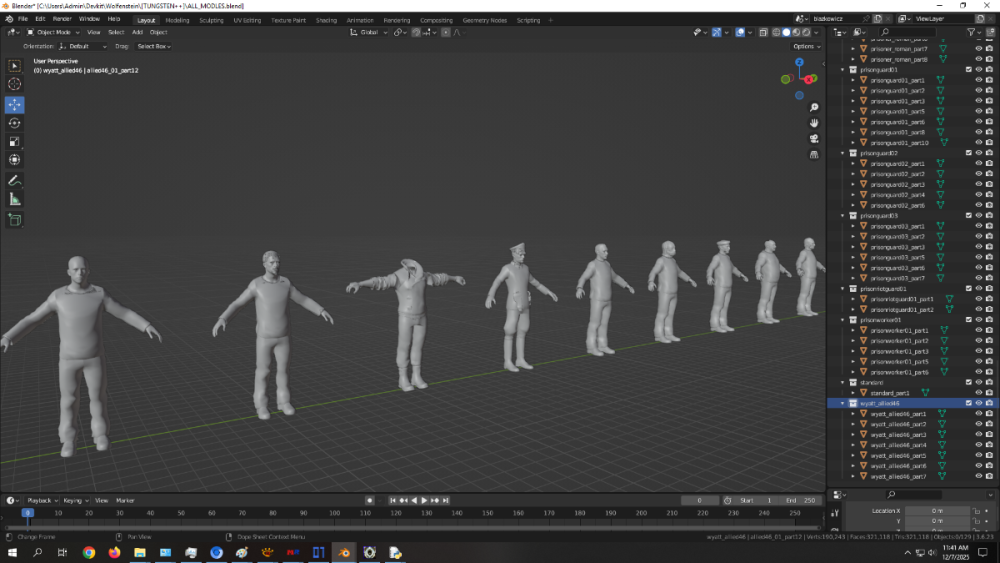Toggle X-ray mode
1000x563 pixels.
point(763,32)
